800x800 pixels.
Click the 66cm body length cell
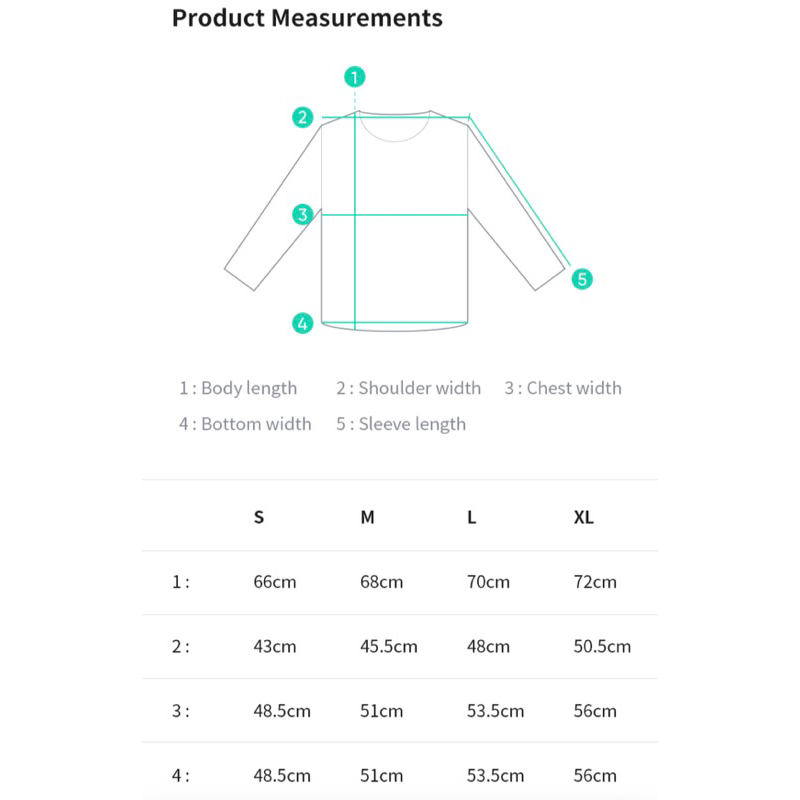pyautogui.click(x=275, y=582)
